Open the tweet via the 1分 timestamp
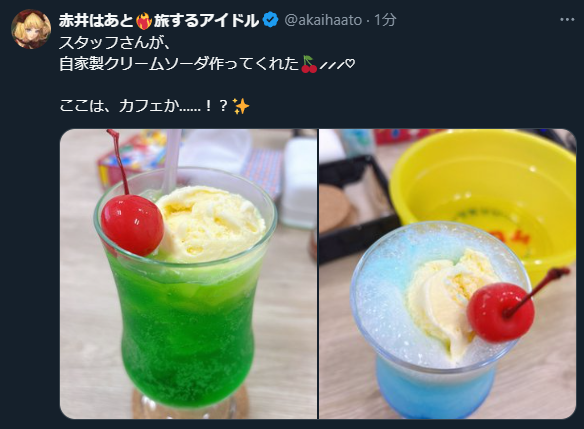The image size is (584, 429). [385, 20]
